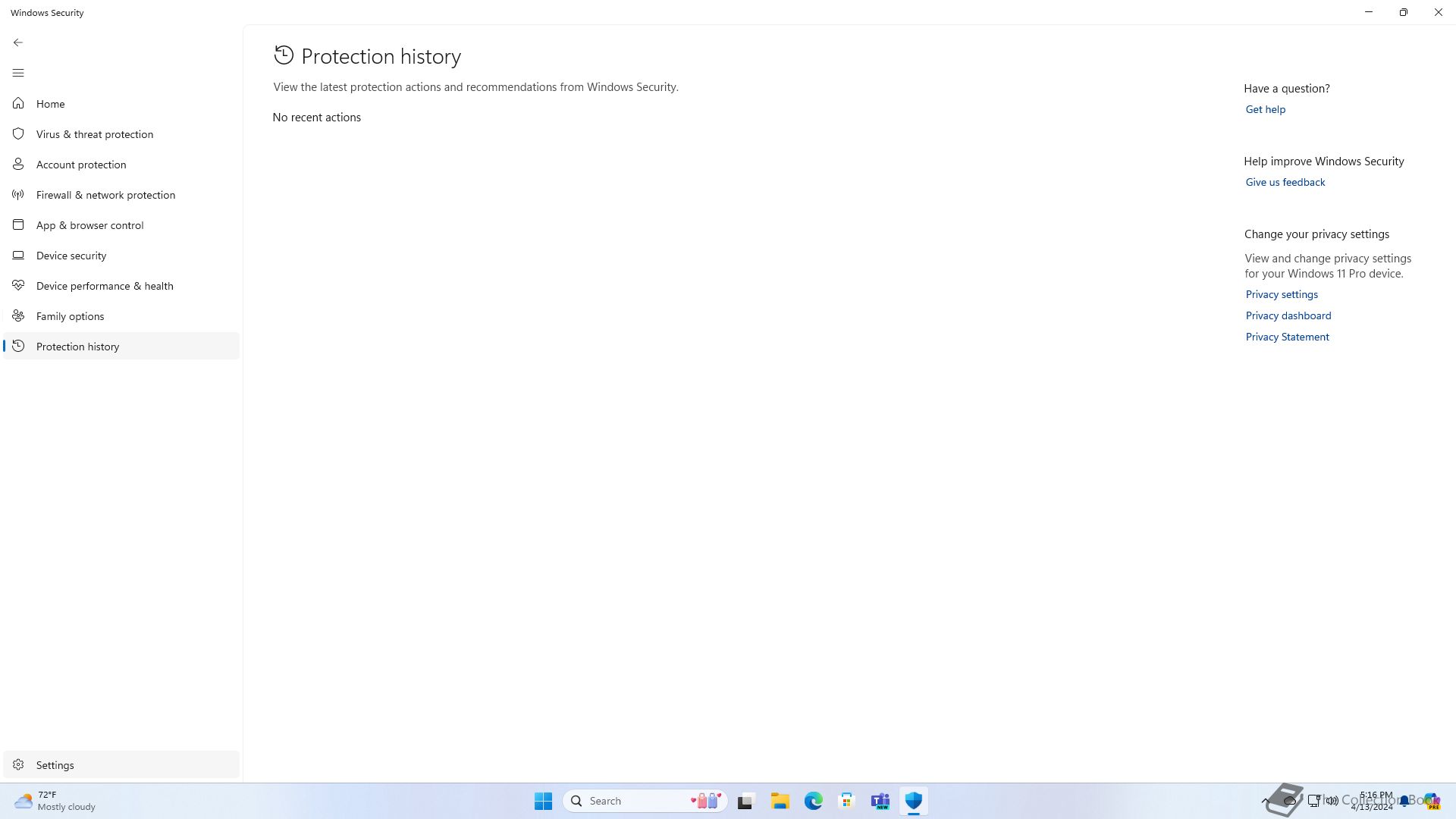The width and height of the screenshot is (1456, 819).
Task: Click the 'No recent actions' text
Action: pyautogui.click(x=317, y=118)
